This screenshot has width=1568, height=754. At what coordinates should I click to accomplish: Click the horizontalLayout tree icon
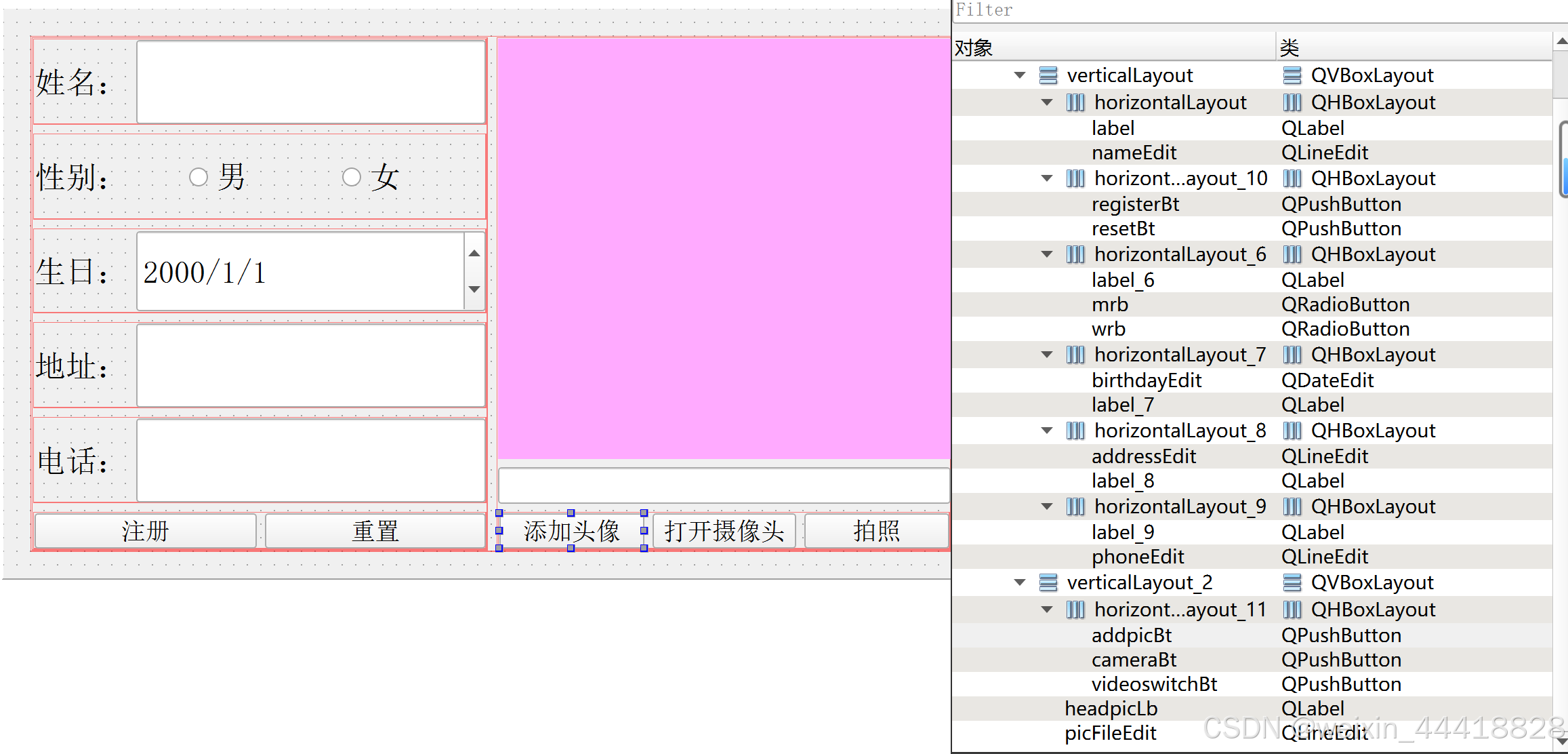(x=1075, y=102)
